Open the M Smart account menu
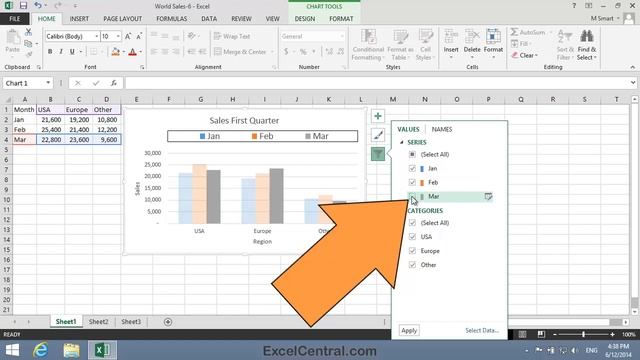The width and height of the screenshot is (640, 360). tap(605, 19)
